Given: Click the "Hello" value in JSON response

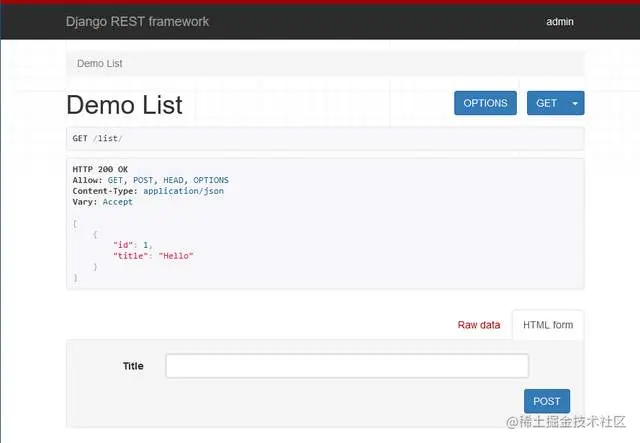Looking at the screenshot, I should (176, 256).
